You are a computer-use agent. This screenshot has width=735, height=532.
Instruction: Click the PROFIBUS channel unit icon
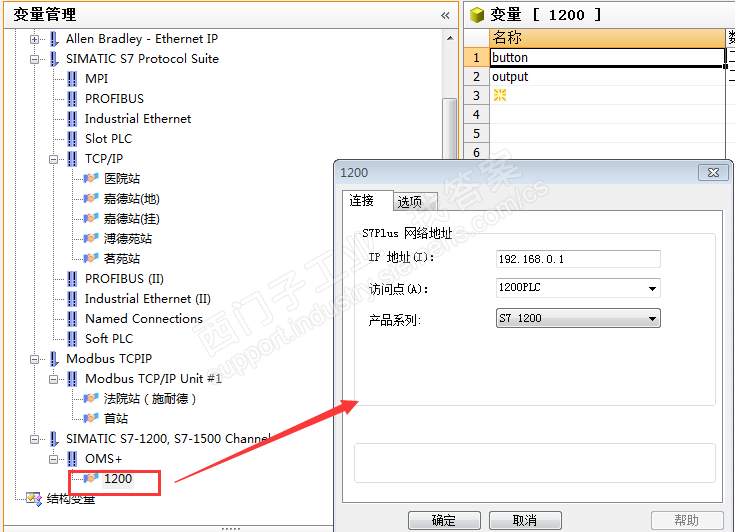[72, 99]
